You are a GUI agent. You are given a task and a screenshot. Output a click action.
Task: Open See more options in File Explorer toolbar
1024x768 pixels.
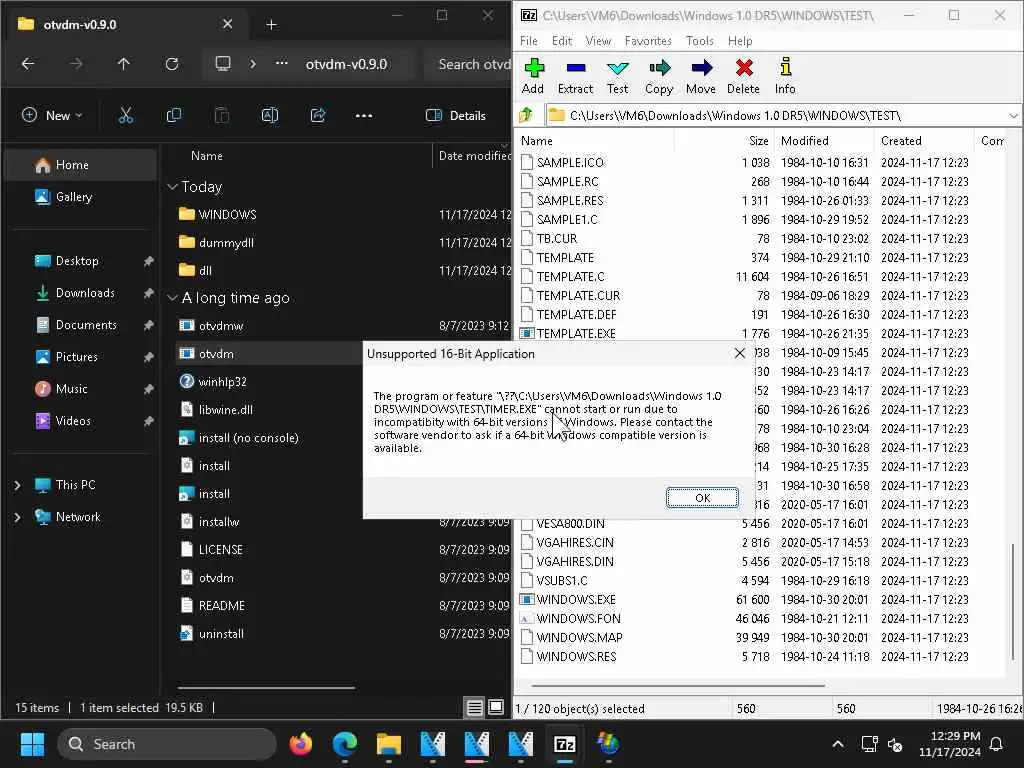(x=364, y=116)
